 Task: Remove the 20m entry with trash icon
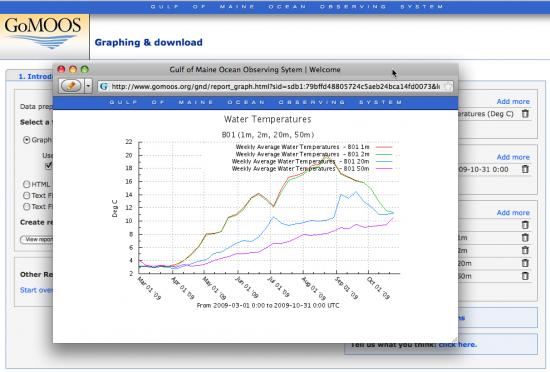tap(525, 263)
